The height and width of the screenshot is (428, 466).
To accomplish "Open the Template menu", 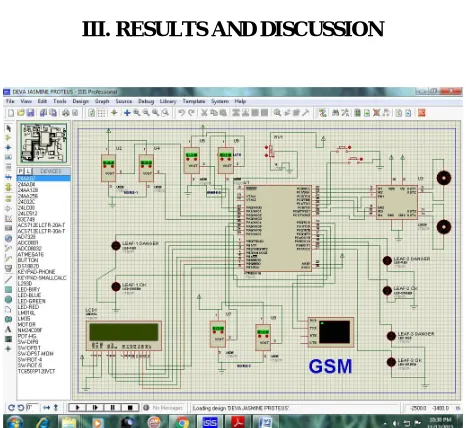I will click(x=194, y=101).
